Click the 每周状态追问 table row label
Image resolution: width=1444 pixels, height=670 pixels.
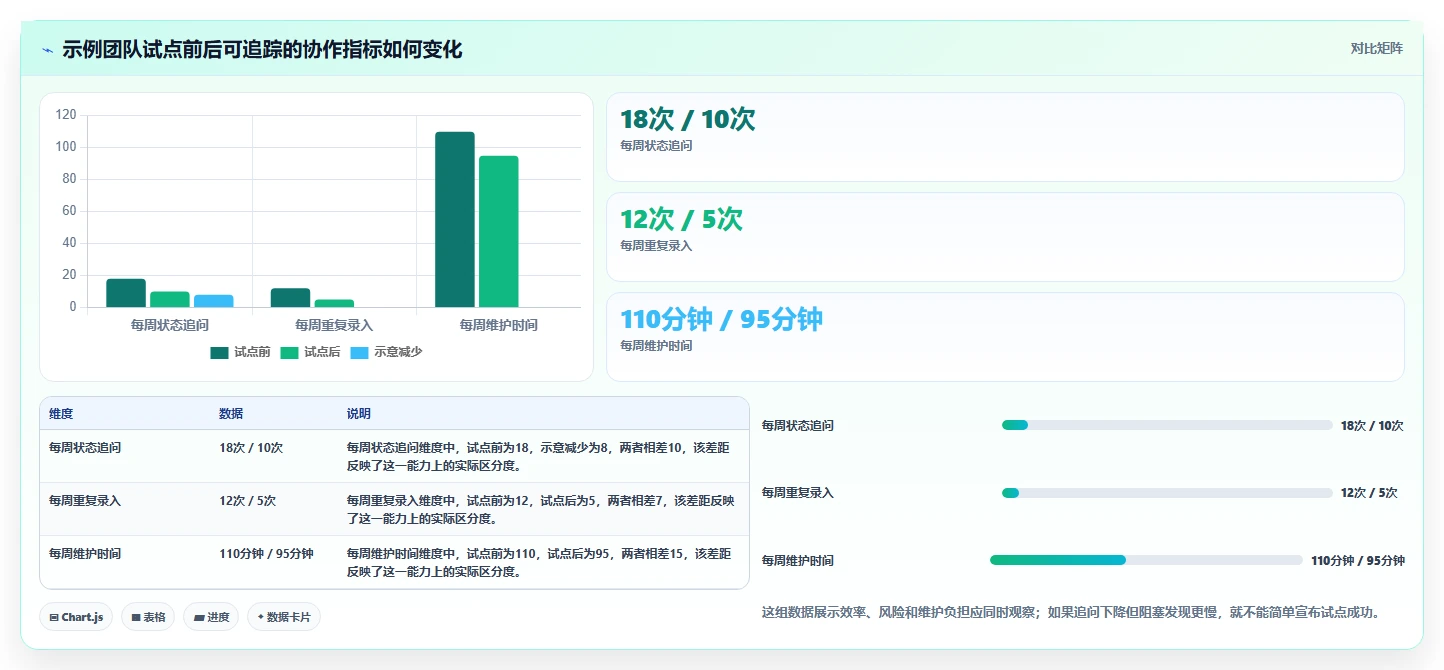point(85,448)
